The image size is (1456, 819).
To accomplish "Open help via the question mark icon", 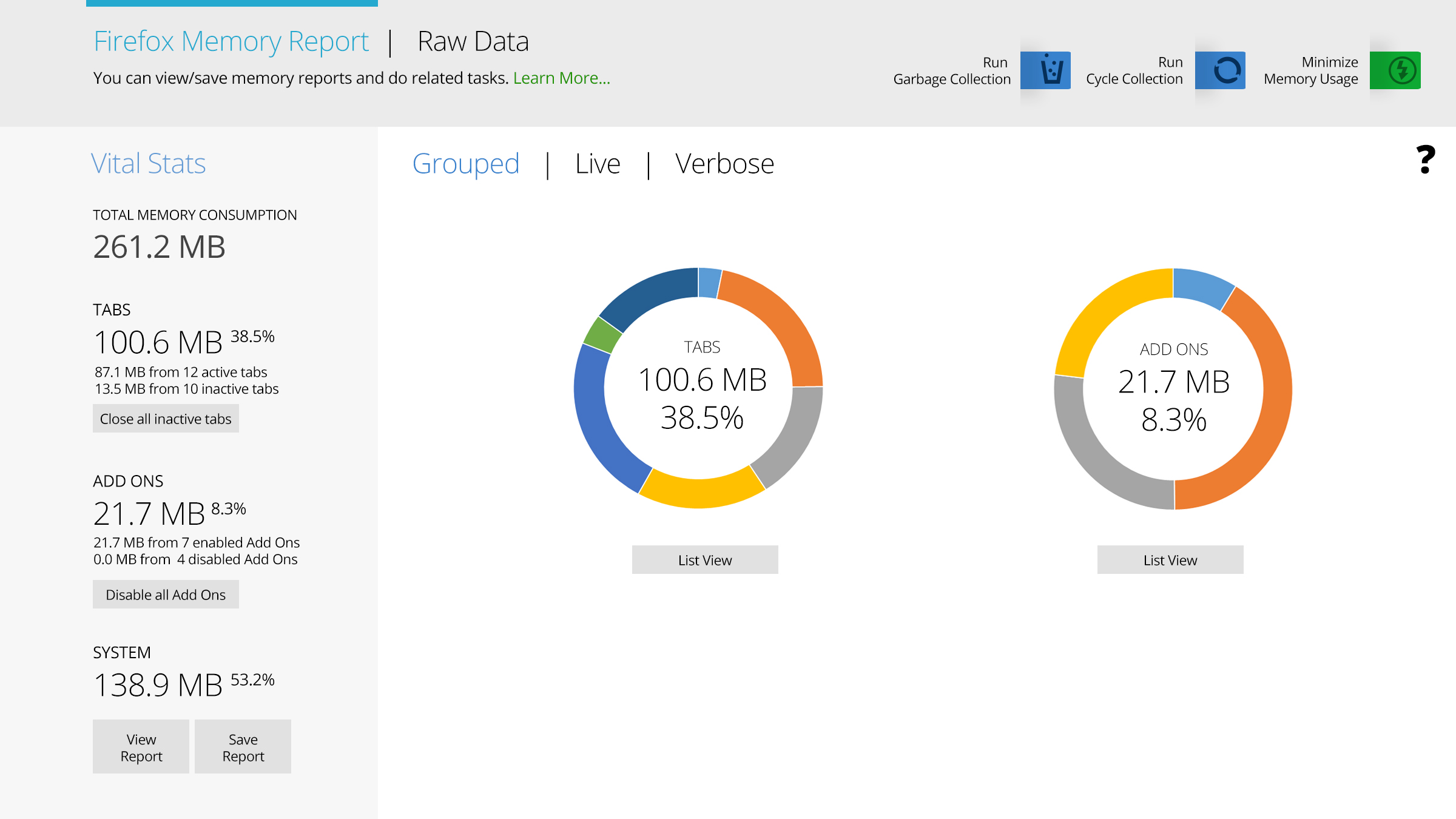I will 1426,160.
